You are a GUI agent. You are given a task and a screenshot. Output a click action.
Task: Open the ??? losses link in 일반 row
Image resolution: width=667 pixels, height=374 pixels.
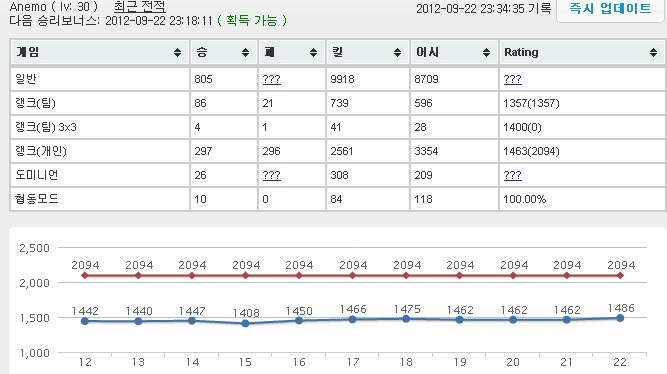271,79
